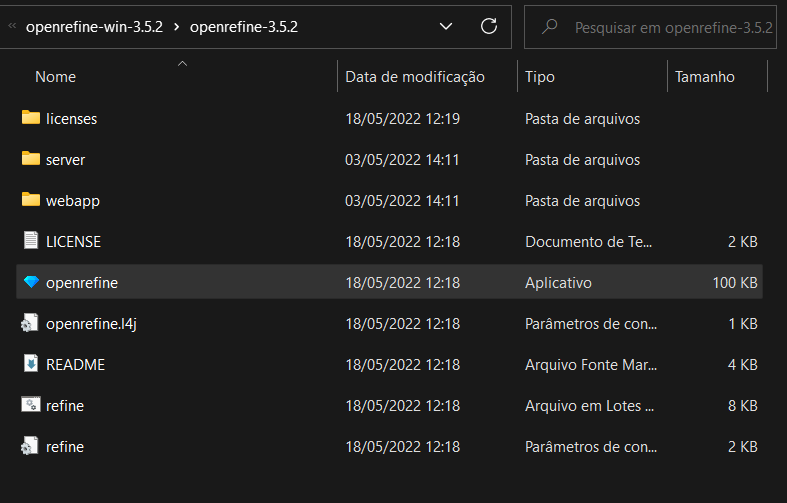Click the README markdown file icon
Viewport: 787px width, 503px height.
[x=30, y=364]
